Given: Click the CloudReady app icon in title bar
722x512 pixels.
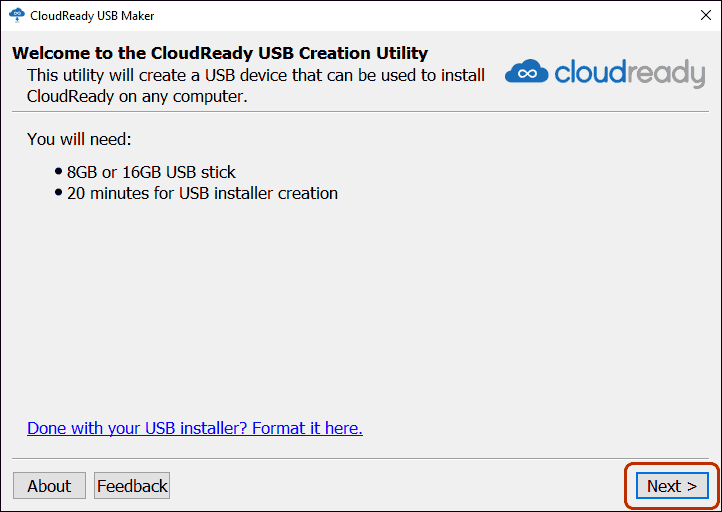Looking at the screenshot, I should pos(17,15).
